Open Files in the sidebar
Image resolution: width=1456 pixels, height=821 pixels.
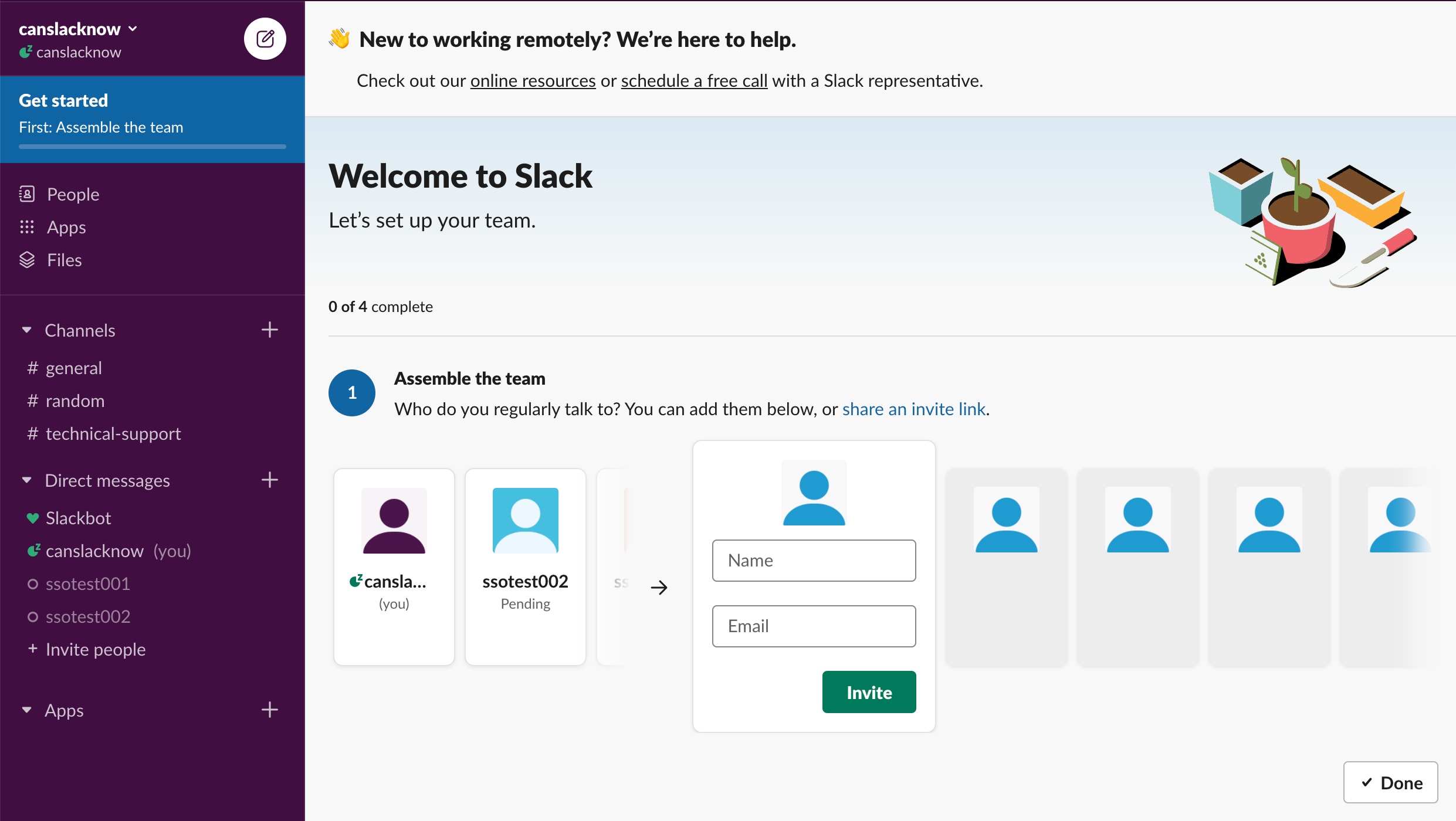click(65, 260)
